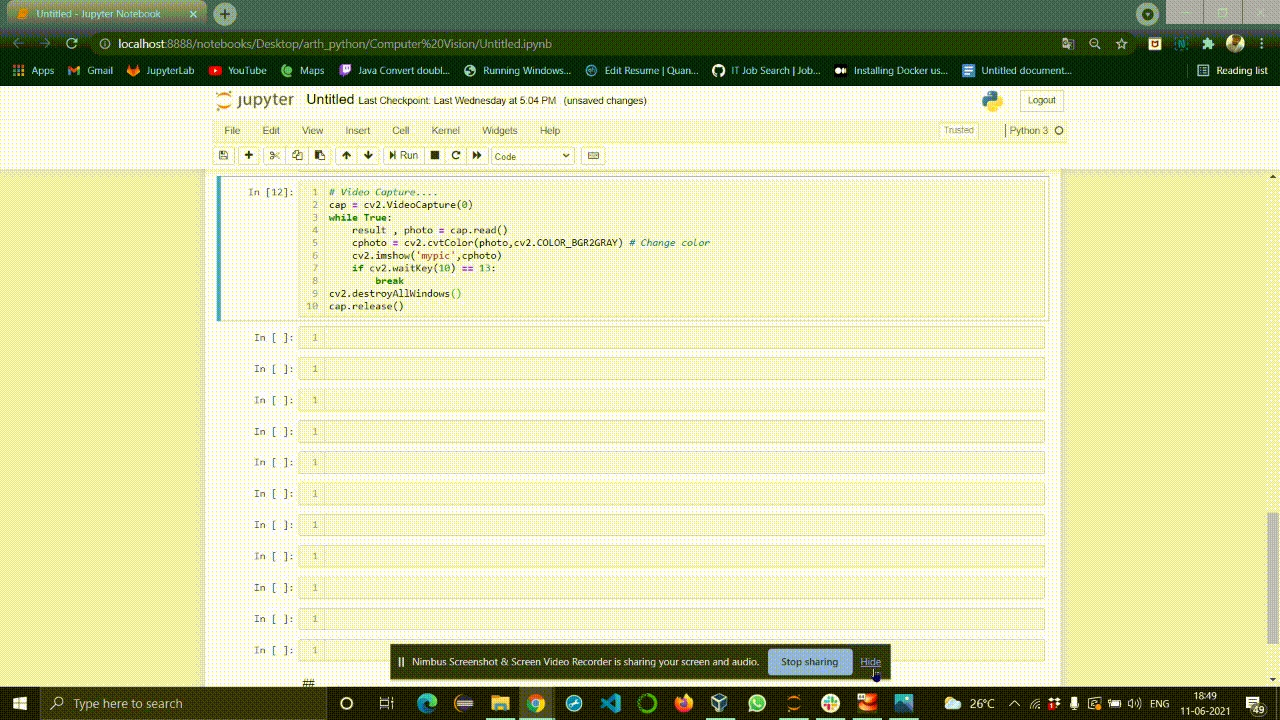Screen dimensions: 1280x720
Task: Open the Chrome extensions puzzle icon
Action: (x=1208, y=44)
